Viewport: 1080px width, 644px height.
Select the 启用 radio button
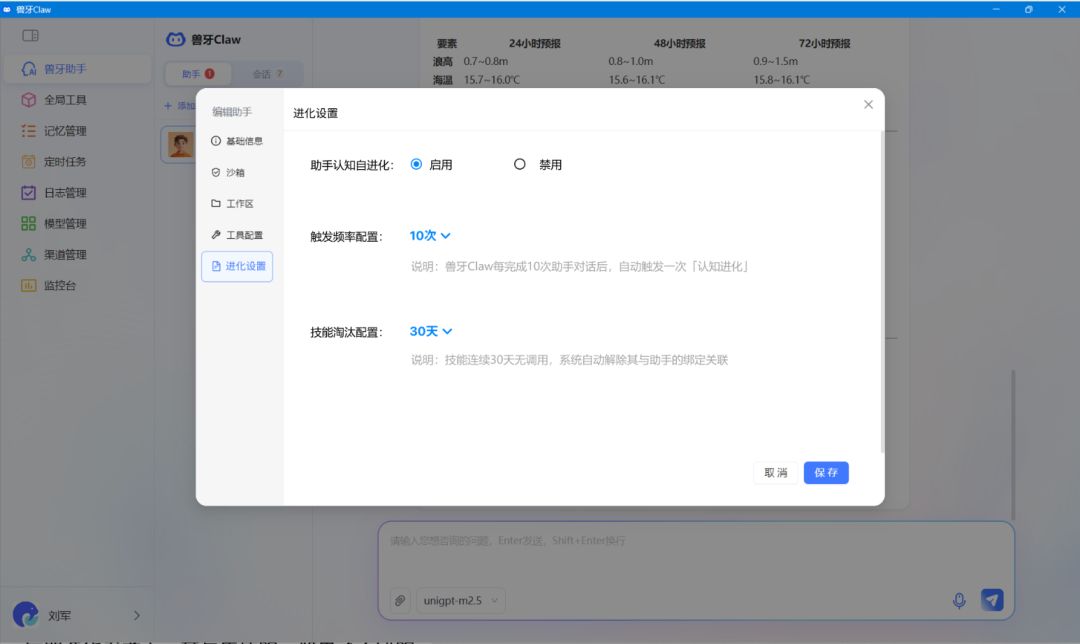tap(416, 164)
